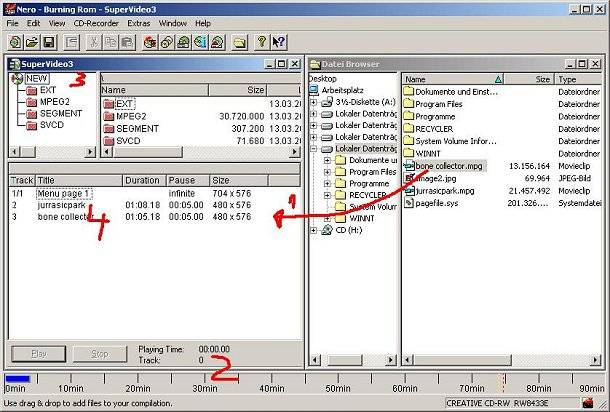Sort file browser by Name column
610x412 pixels.
pyautogui.click(x=453, y=79)
